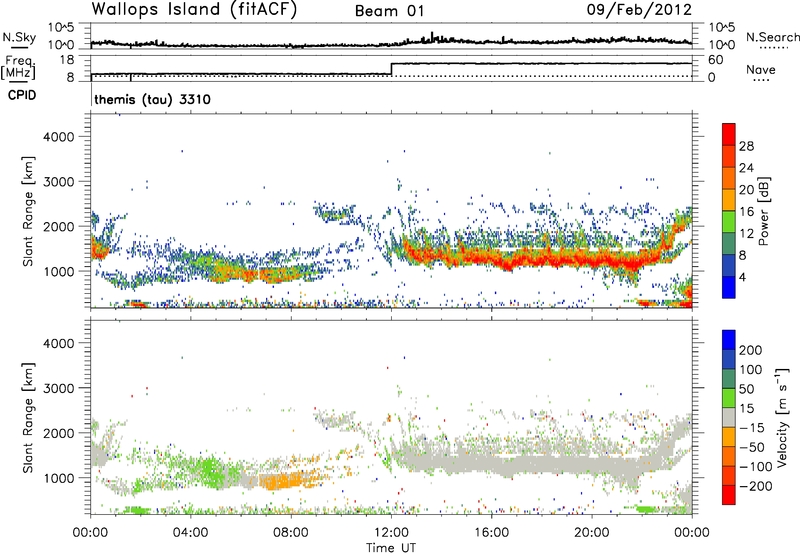Click the "-50" Velocity colorbar value
Image resolution: width=800 pixels, height=554 pixels.
752,447
